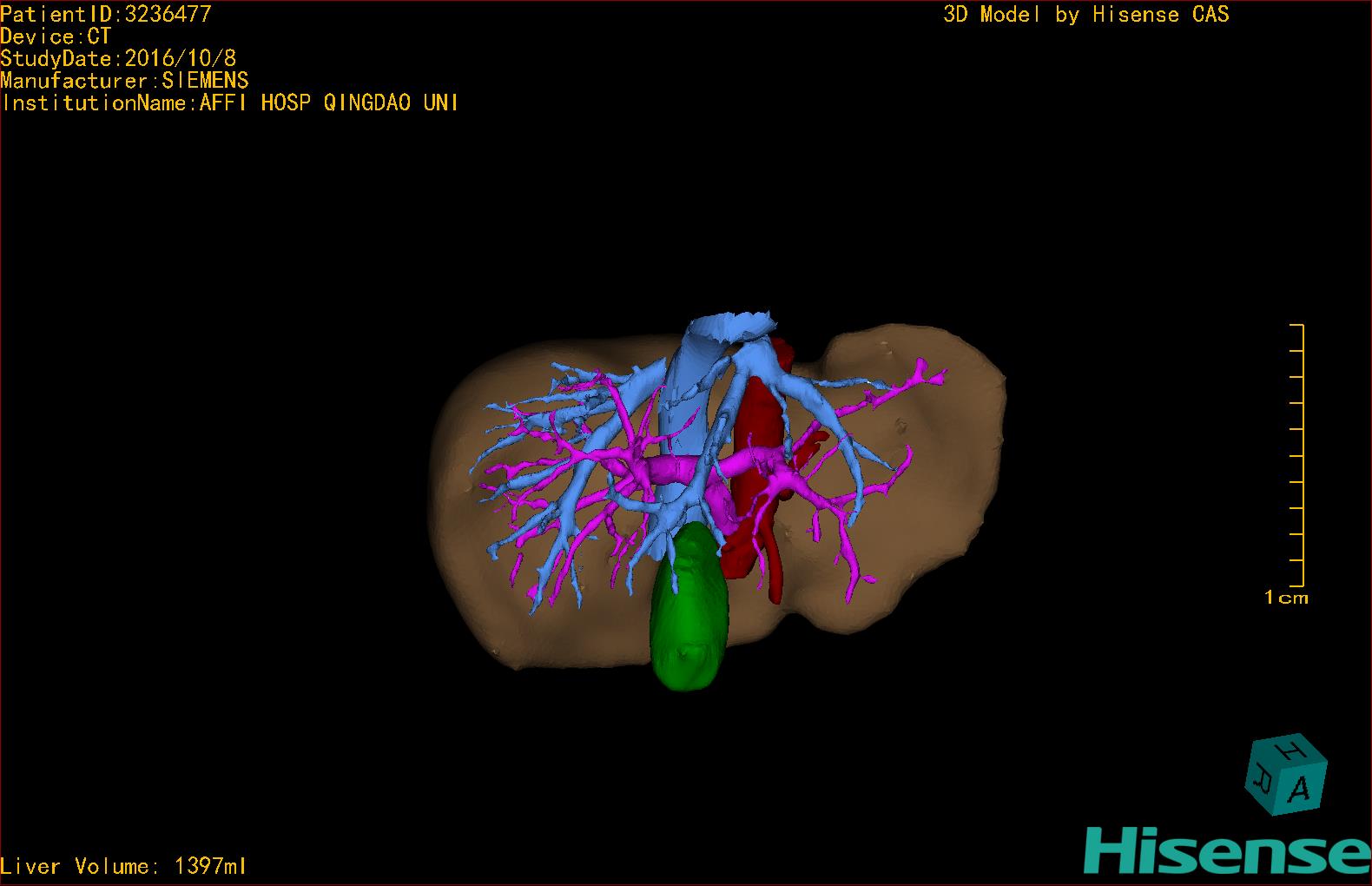Click the blue vena cava opening at top
The image size is (1372, 886).
[734, 326]
